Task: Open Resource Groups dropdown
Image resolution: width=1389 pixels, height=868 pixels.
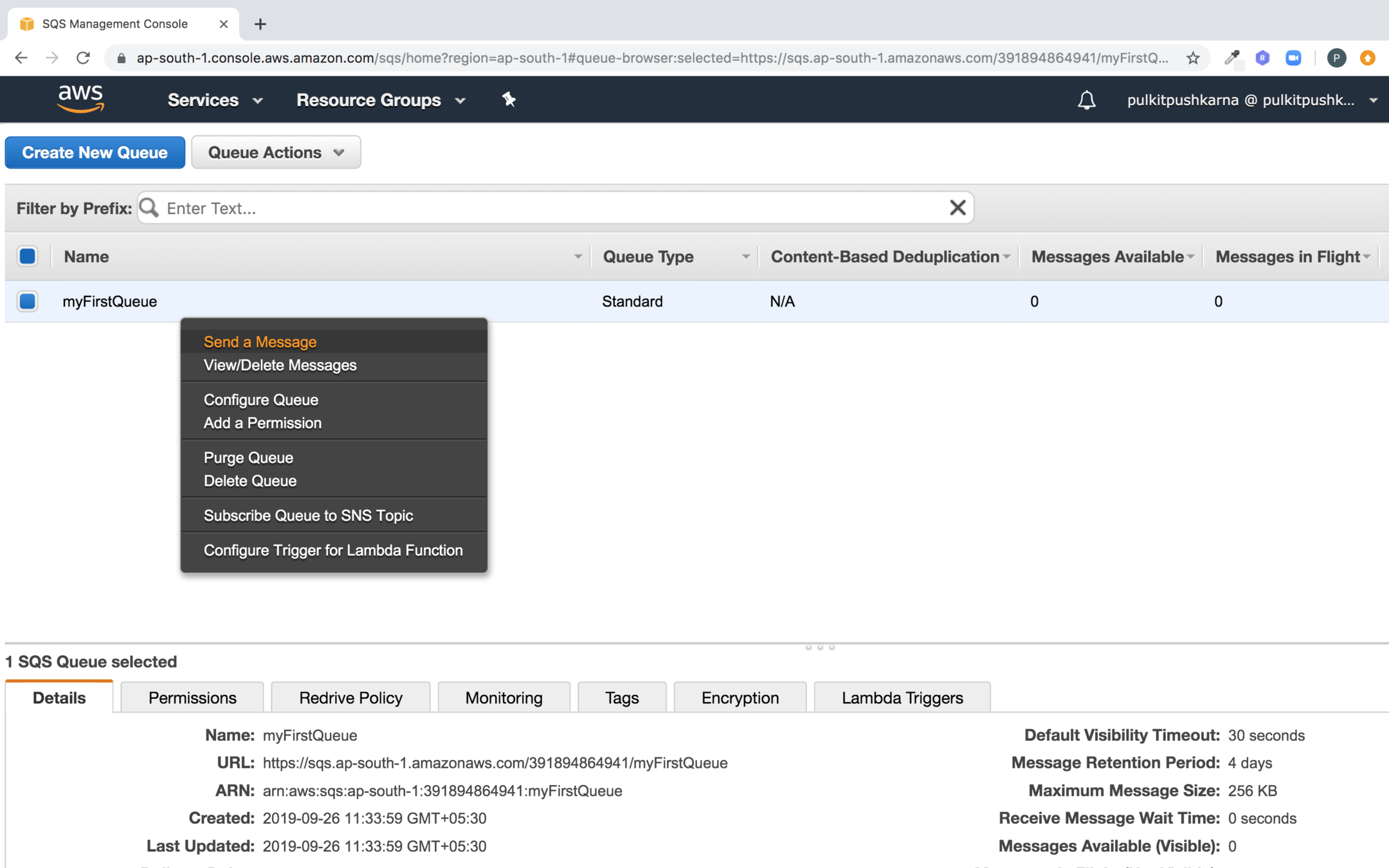Action: pyautogui.click(x=381, y=100)
